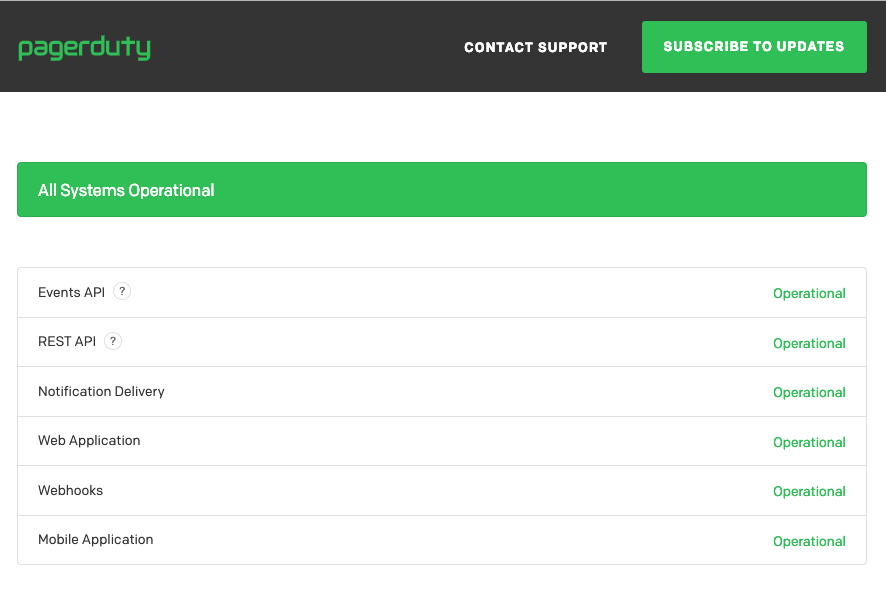Click the All Systems Operational text
This screenshot has height=591, width=886.
tap(126, 190)
